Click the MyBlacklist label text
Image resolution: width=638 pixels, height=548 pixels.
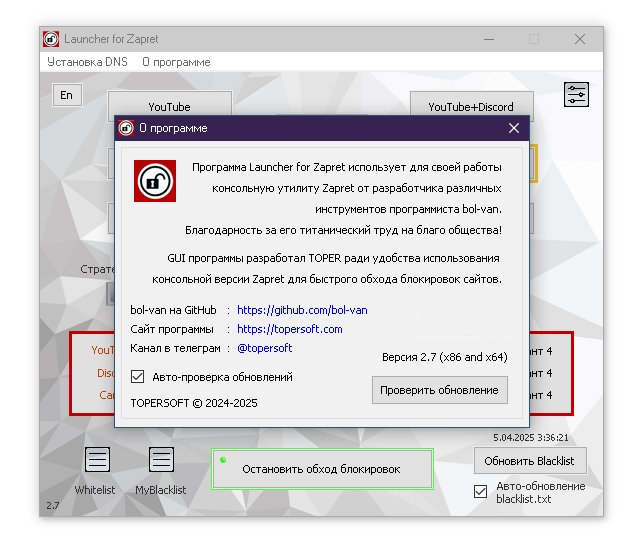[161, 490]
